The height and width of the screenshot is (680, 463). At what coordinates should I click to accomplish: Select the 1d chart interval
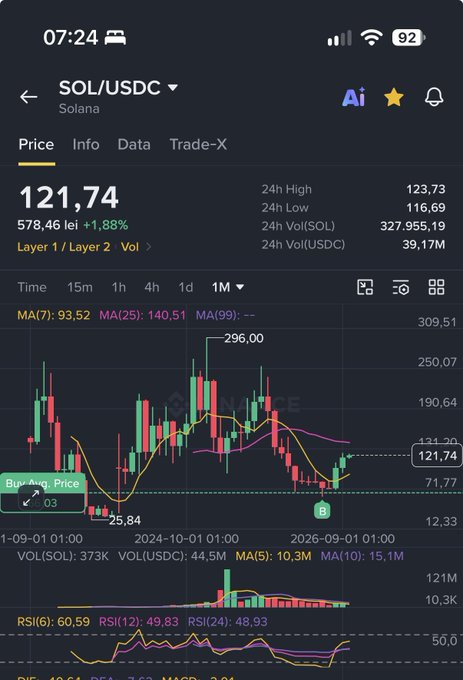(x=186, y=287)
